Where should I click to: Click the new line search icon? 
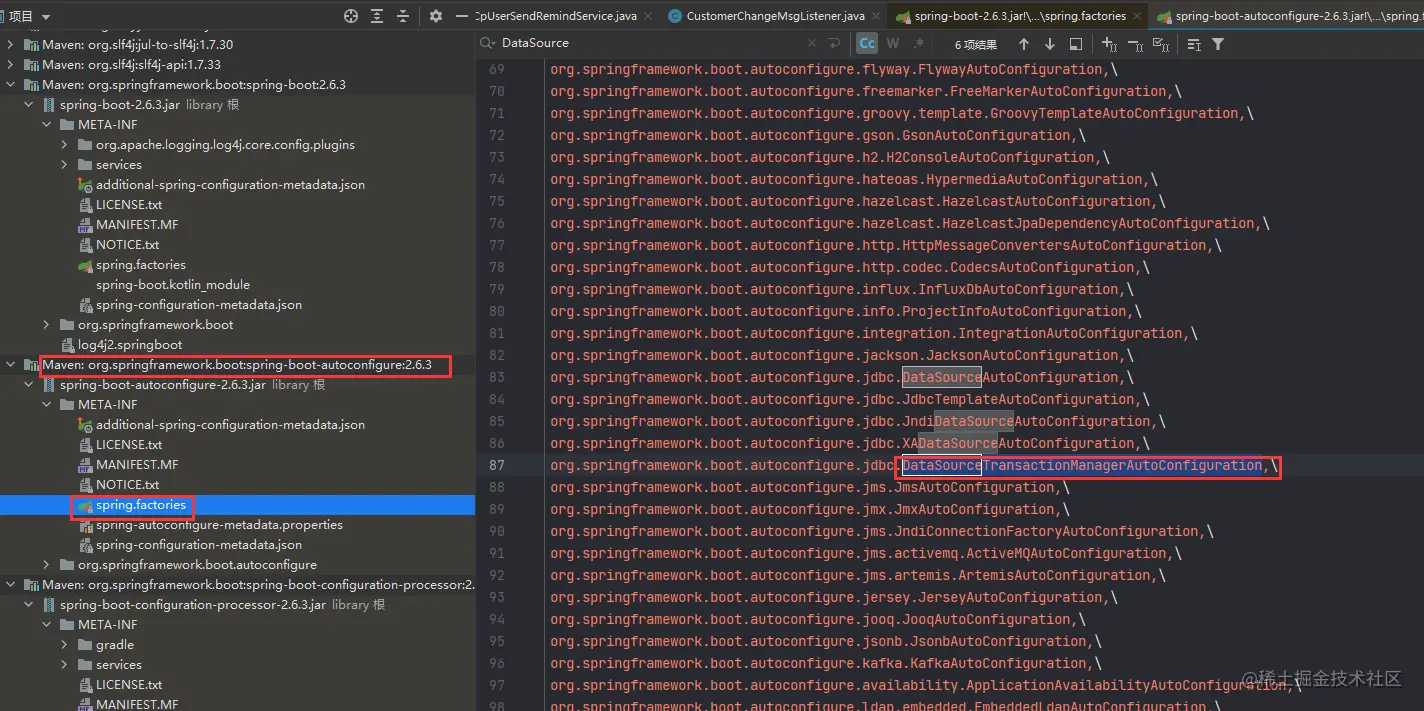coord(835,44)
